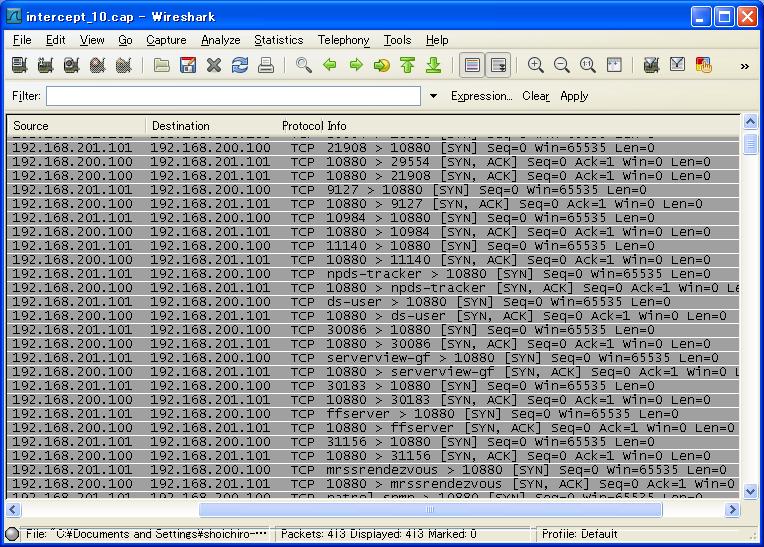This screenshot has width=764, height=547.
Task: Reload the capture file icon
Action: (x=240, y=65)
